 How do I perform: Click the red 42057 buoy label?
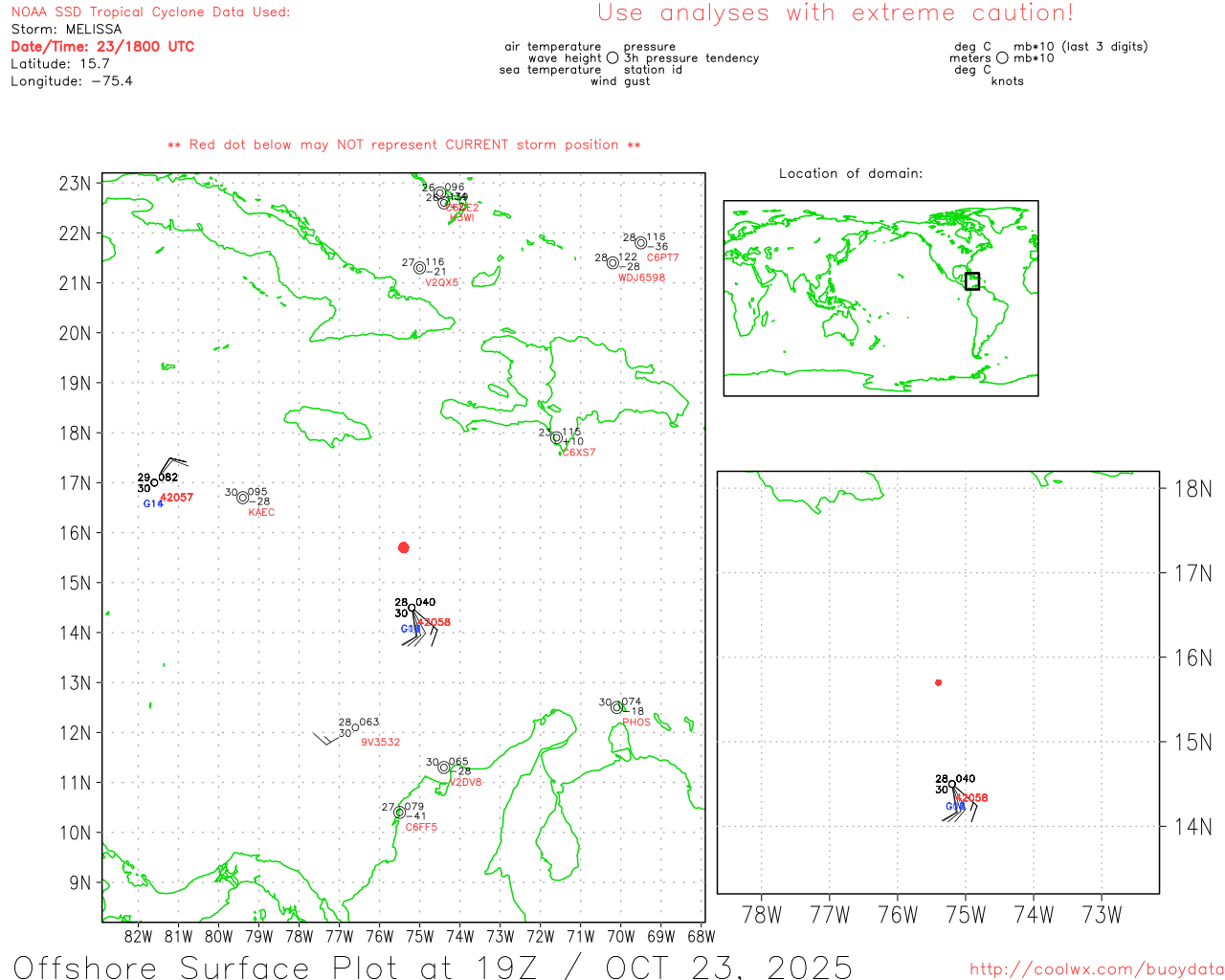pyautogui.click(x=177, y=498)
